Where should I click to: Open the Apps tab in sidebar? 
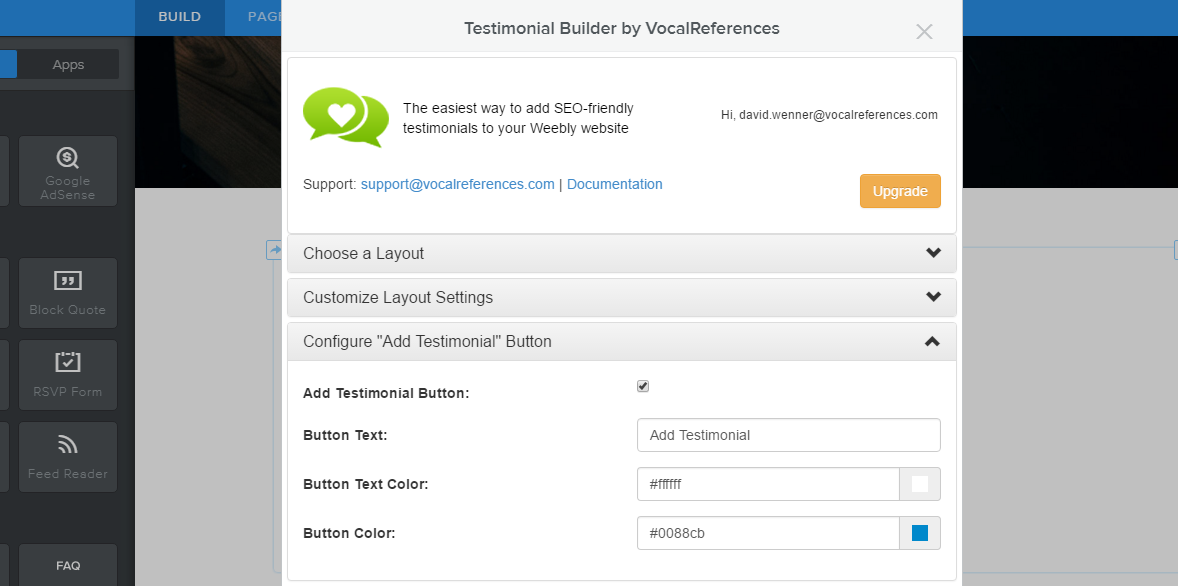coord(68,65)
